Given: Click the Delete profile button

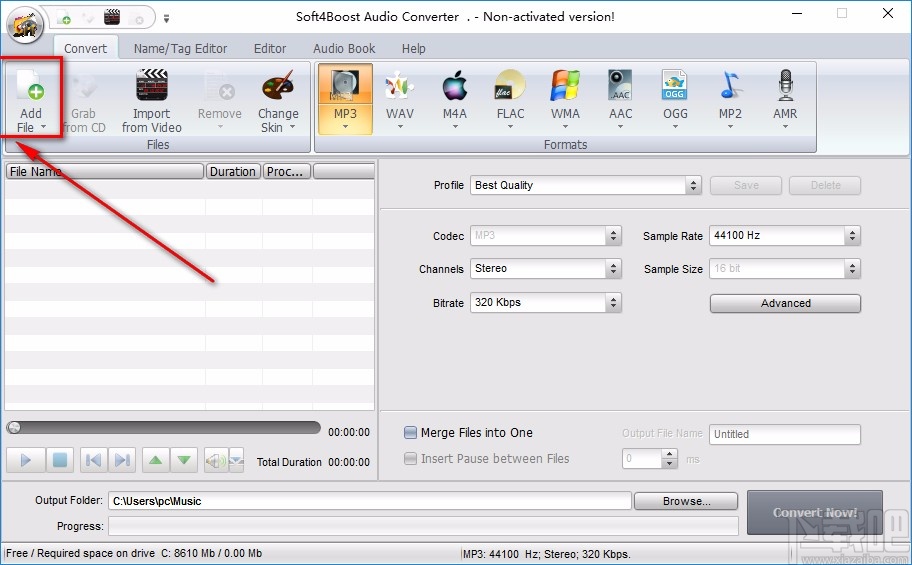Looking at the screenshot, I should click(x=825, y=185).
